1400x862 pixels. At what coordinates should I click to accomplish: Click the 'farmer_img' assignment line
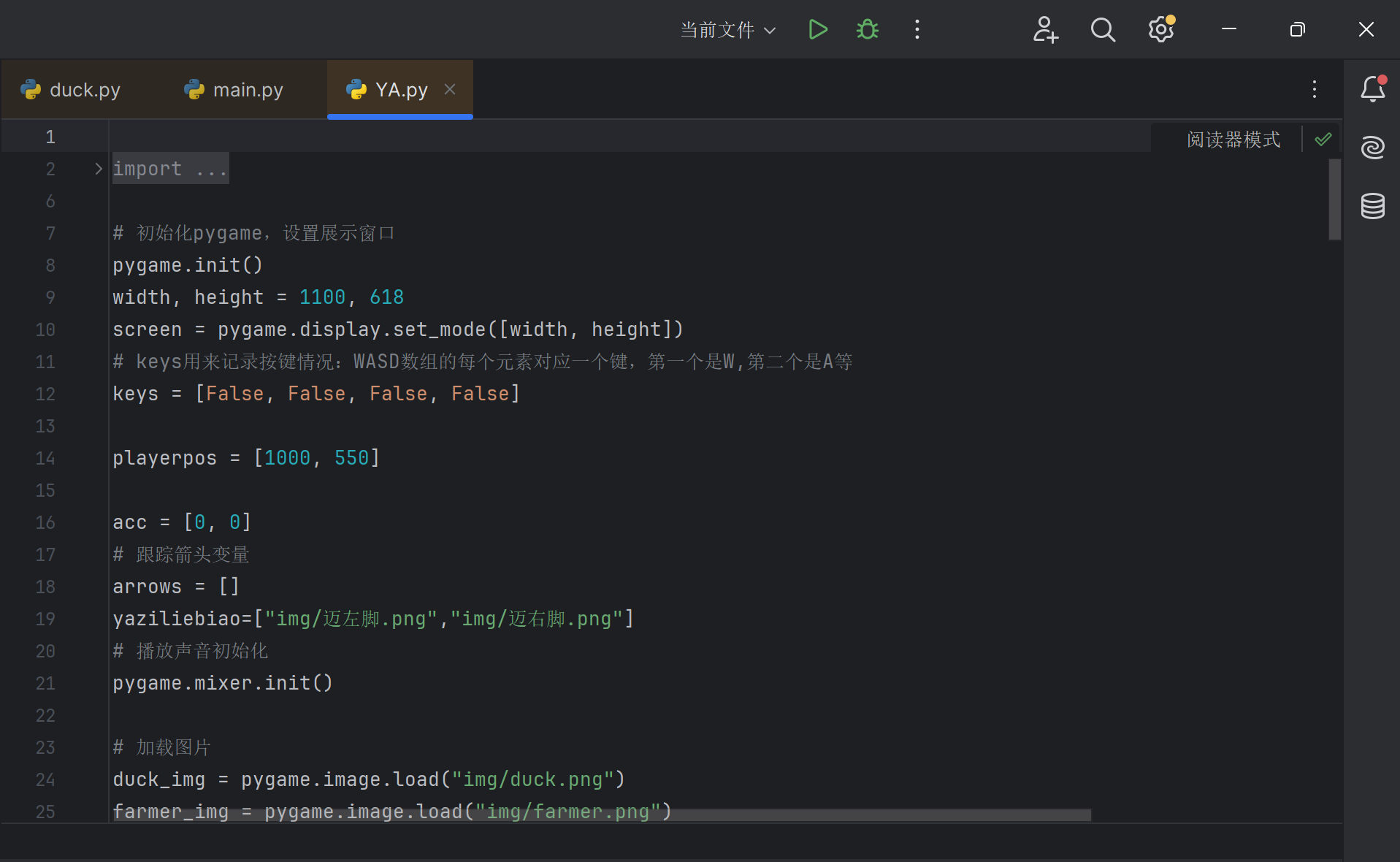(392, 811)
